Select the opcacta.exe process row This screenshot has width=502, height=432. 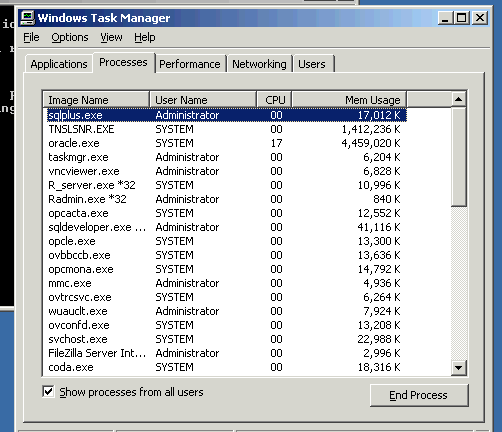(227, 213)
